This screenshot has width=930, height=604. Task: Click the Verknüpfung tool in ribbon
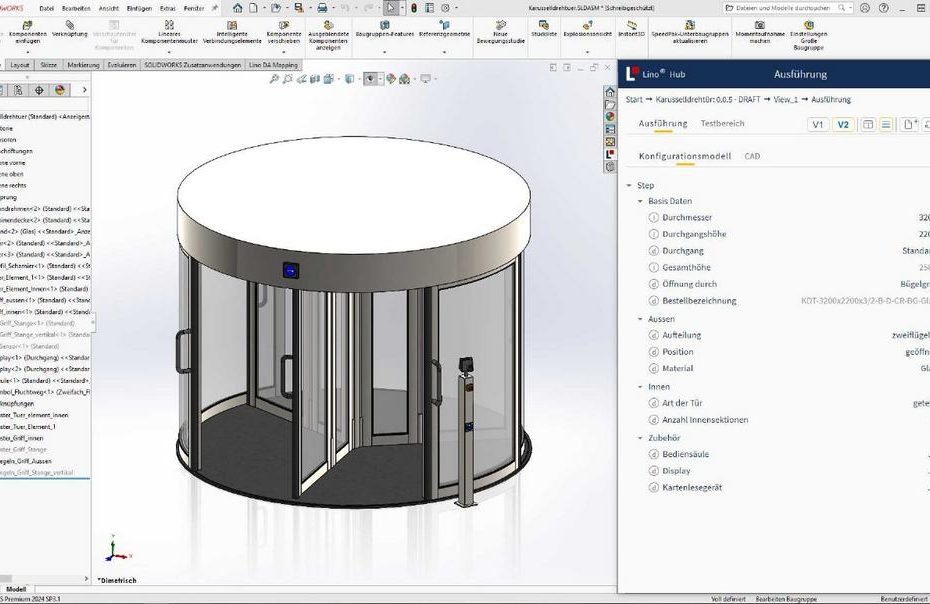click(69, 27)
